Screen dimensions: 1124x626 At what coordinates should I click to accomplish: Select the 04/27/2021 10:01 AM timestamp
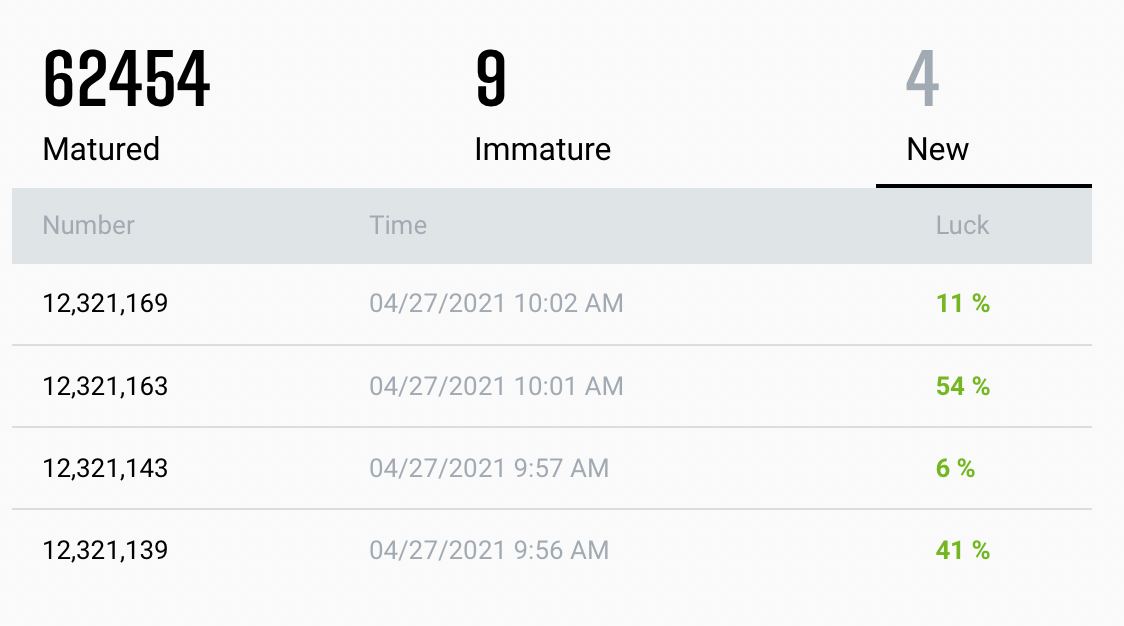(496, 386)
